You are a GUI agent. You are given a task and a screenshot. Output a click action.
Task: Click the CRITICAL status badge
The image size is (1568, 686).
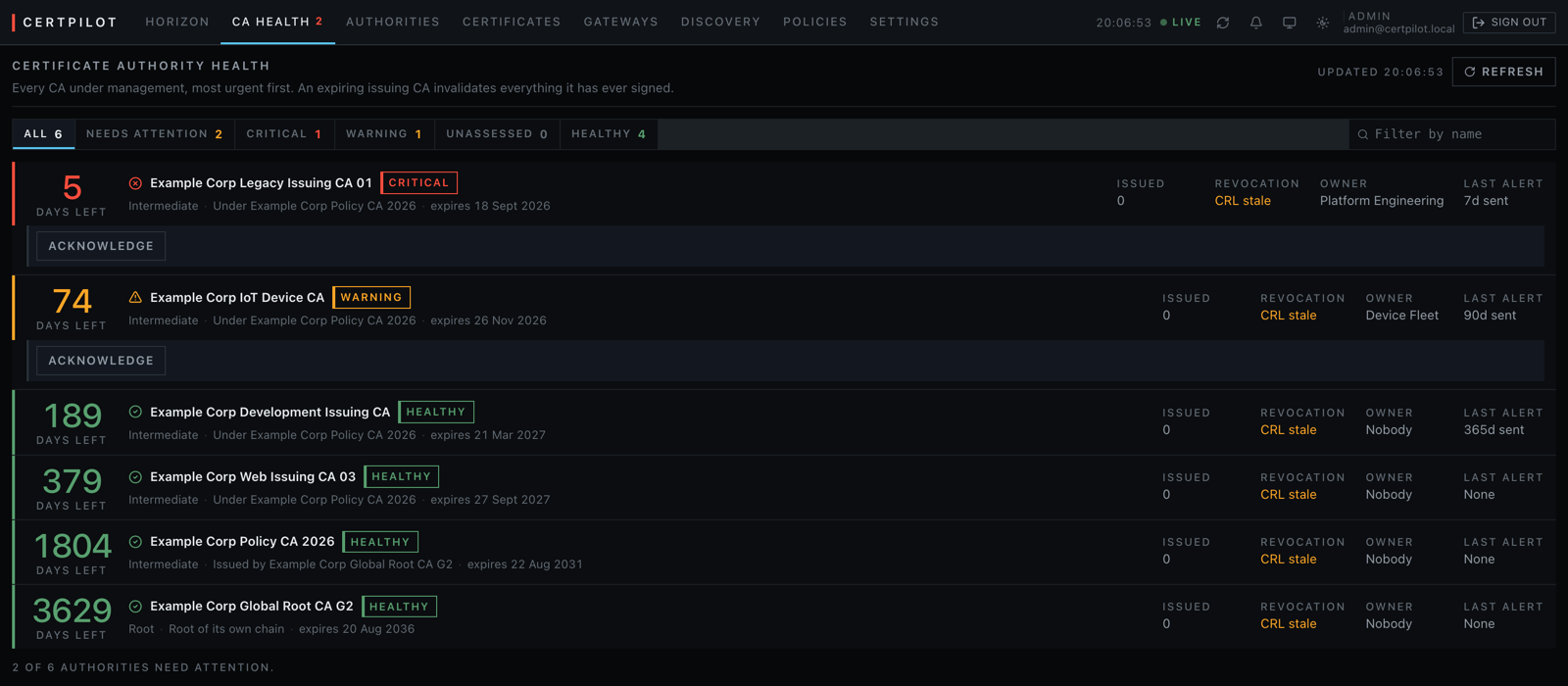coord(418,183)
